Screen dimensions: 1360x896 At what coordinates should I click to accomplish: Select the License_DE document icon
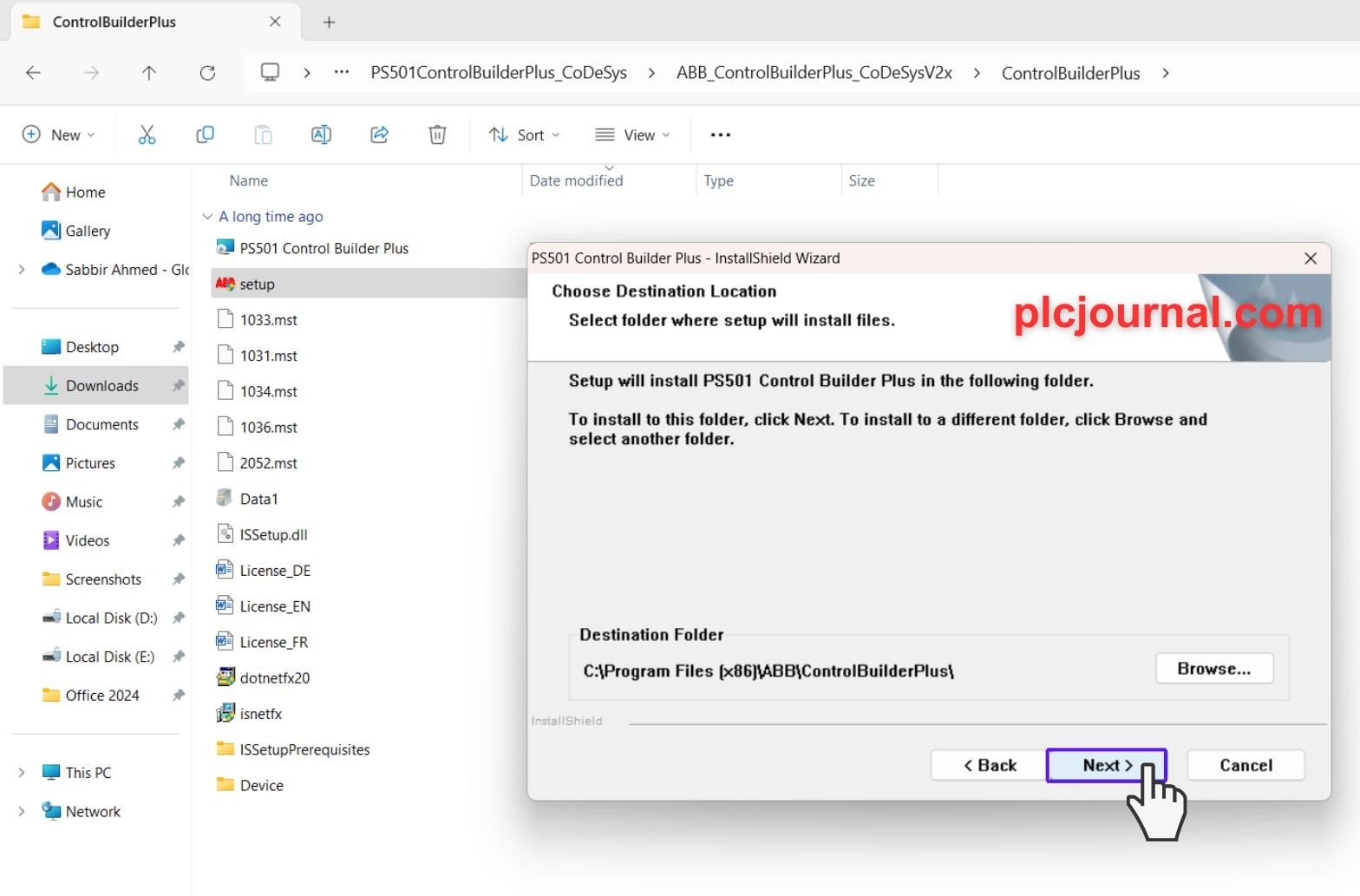click(x=225, y=570)
